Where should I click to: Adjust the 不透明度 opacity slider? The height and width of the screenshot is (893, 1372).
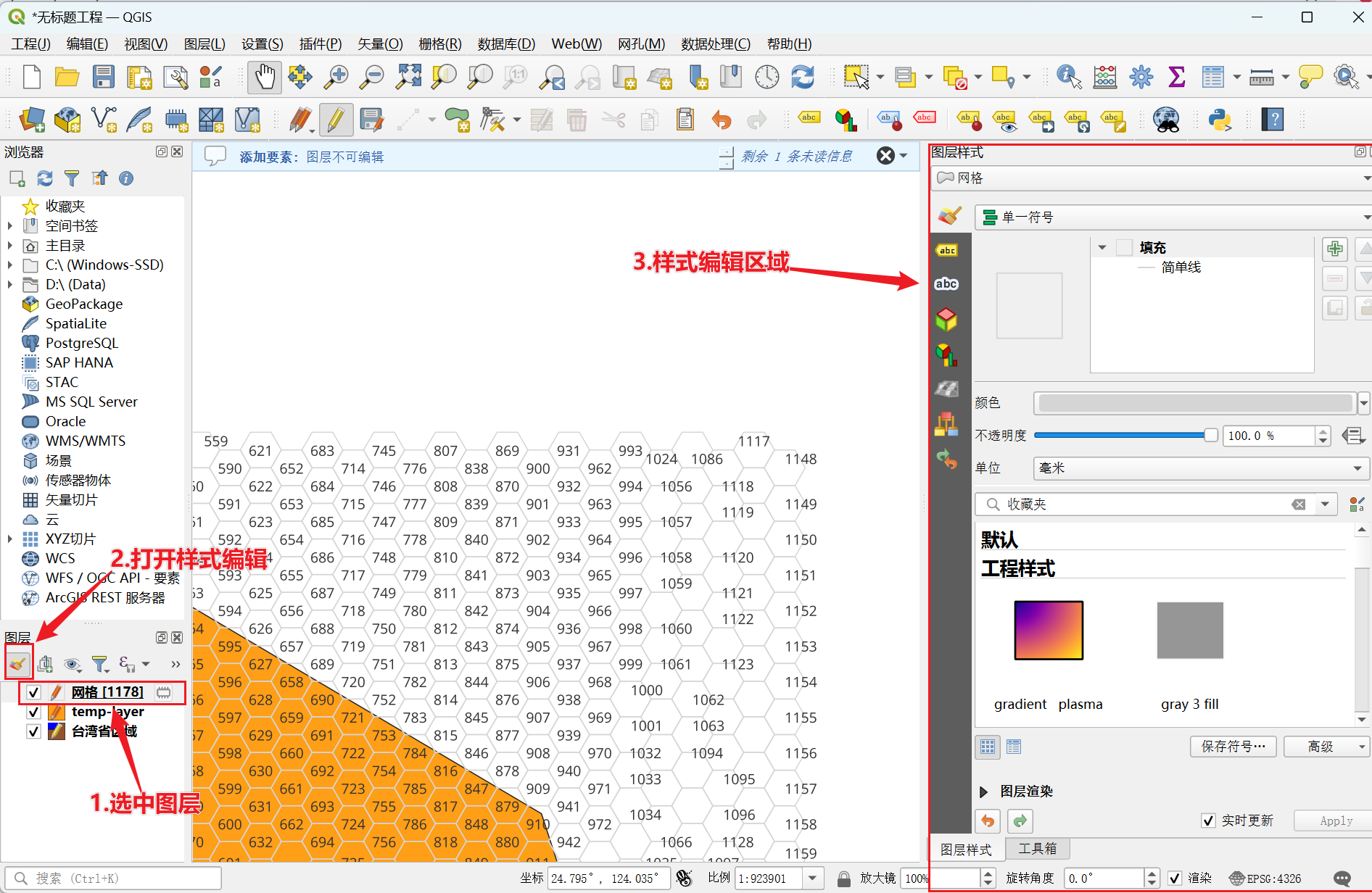pyautogui.click(x=1125, y=436)
